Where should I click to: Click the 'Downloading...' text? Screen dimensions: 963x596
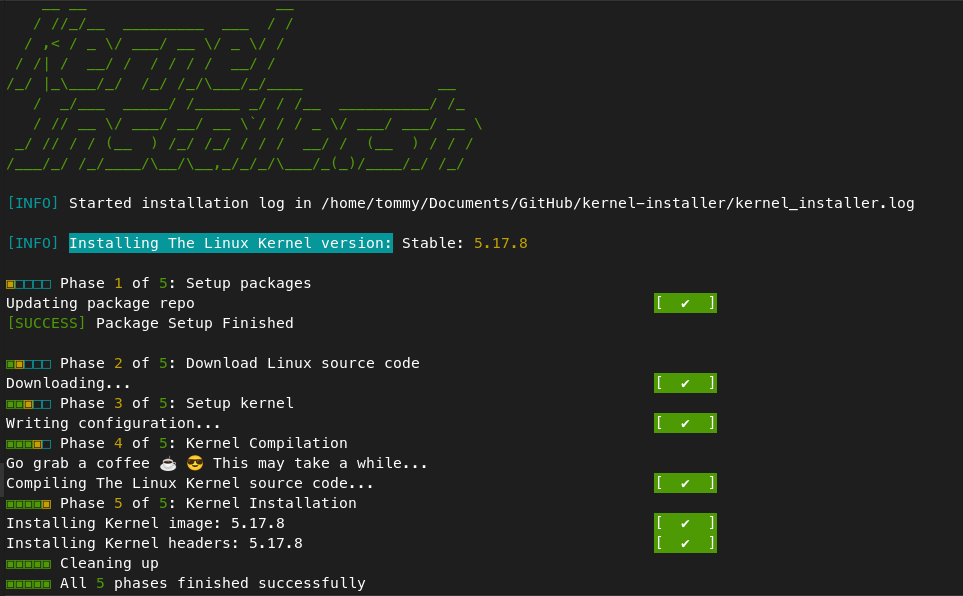click(68, 383)
